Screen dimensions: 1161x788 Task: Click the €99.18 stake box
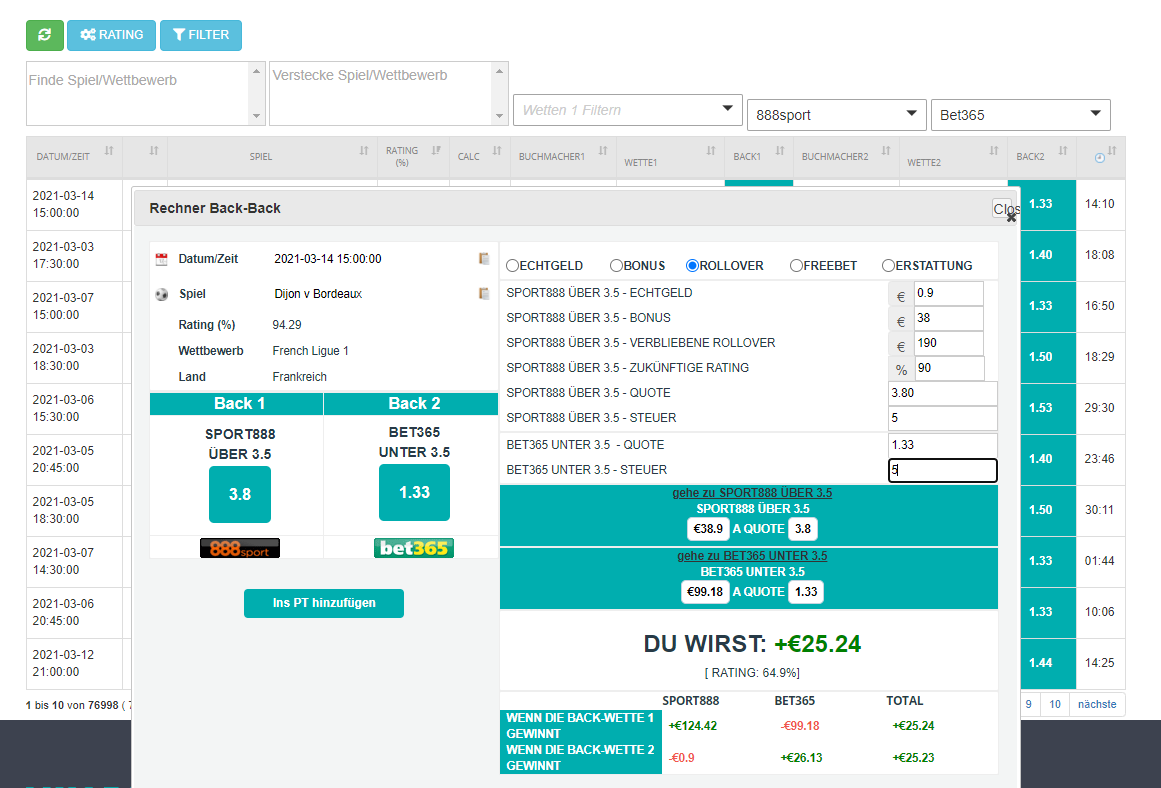(705, 592)
